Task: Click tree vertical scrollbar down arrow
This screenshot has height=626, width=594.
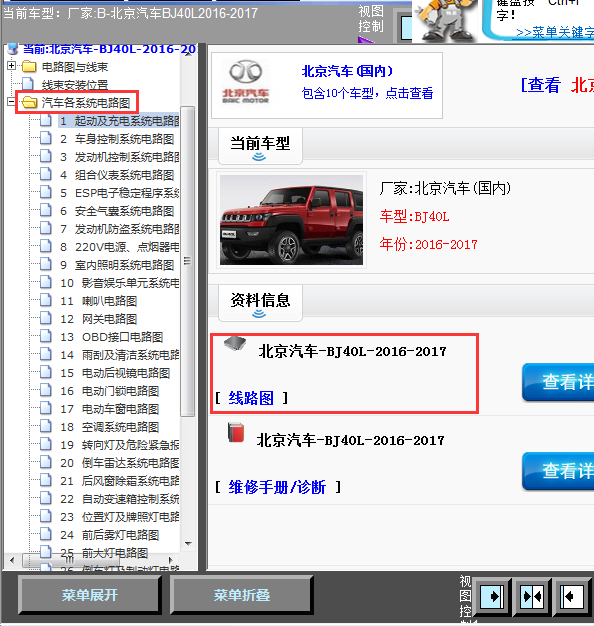Action: (x=188, y=543)
